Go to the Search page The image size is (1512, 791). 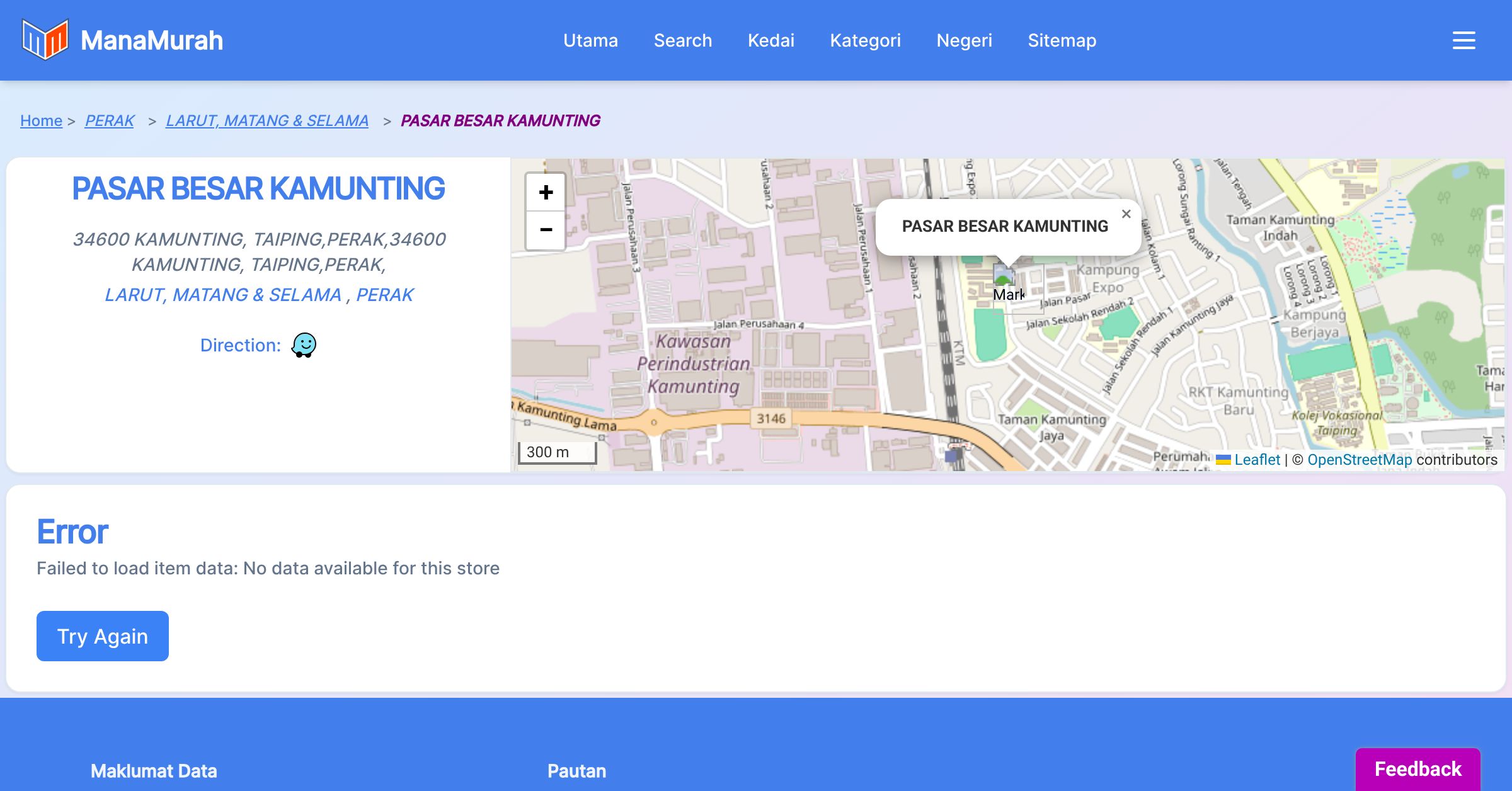pyautogui.click(x=683, y=40)
